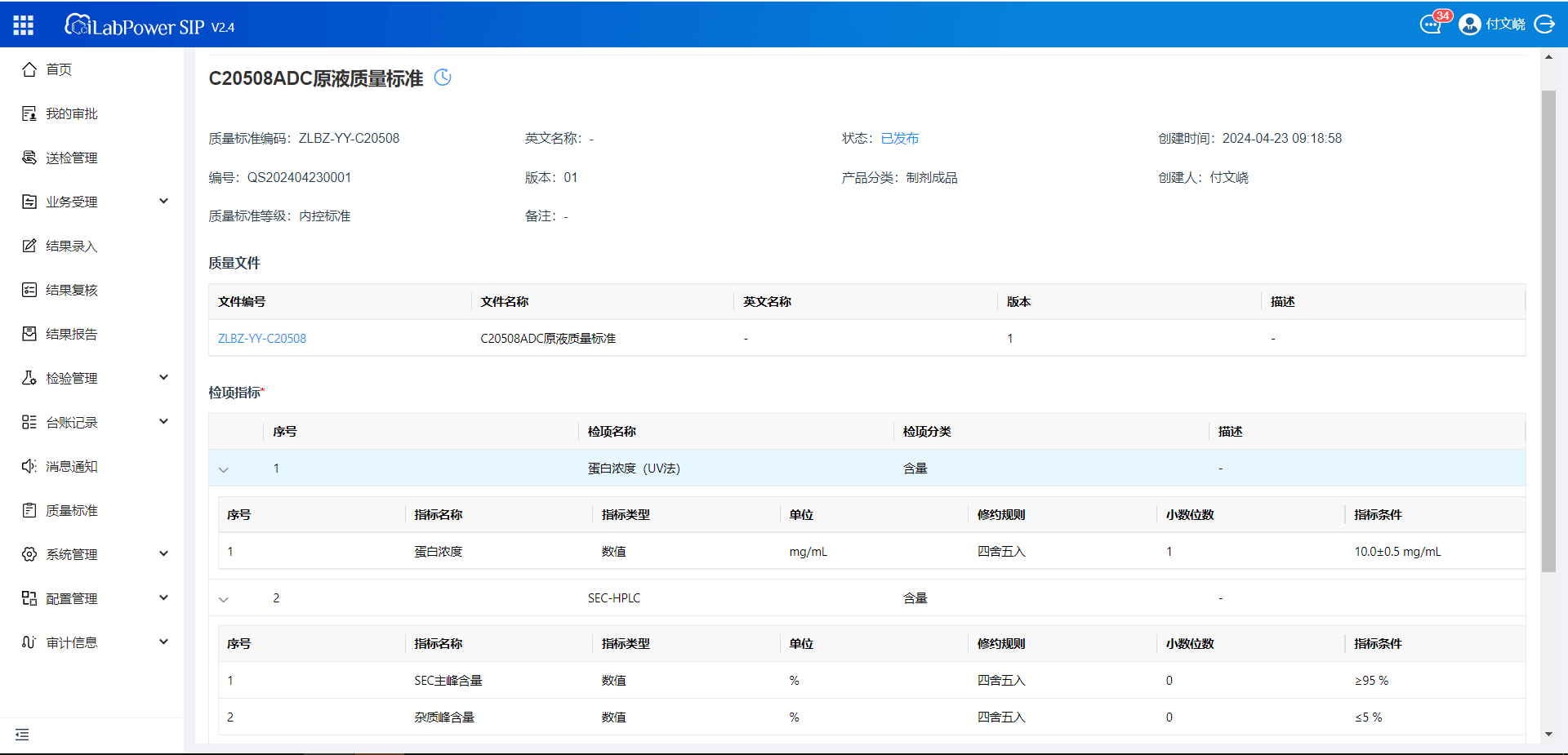The image size is (1568, 755).
Task: Click the logout icon
Action: [1544, 24]
